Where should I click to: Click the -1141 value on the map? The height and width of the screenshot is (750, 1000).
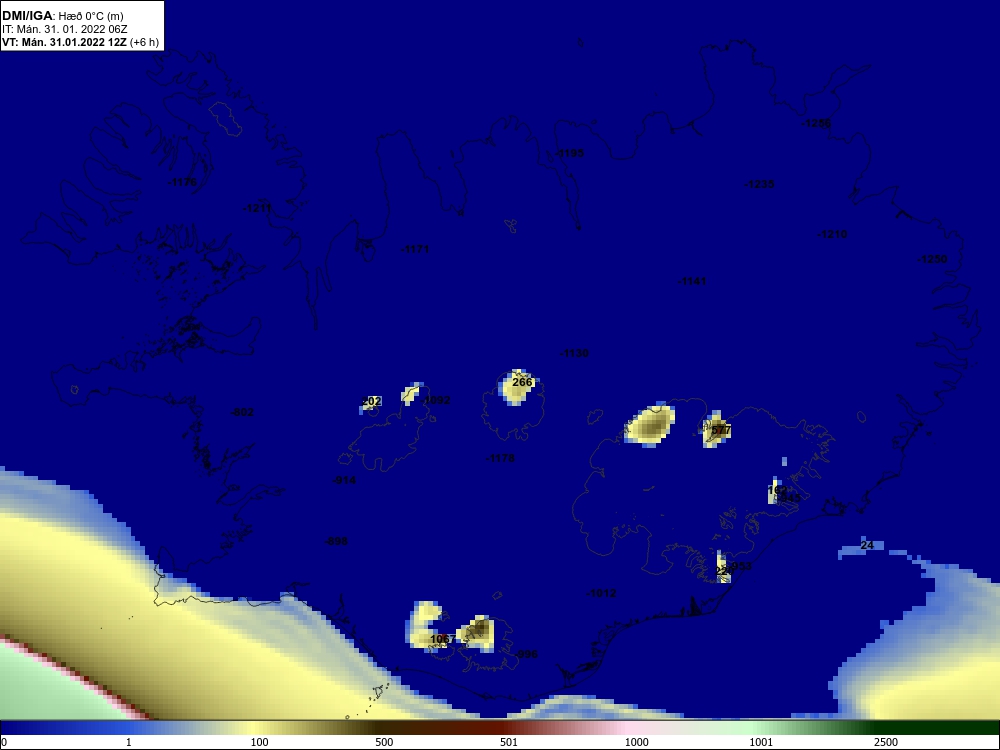tap(693, 281)
